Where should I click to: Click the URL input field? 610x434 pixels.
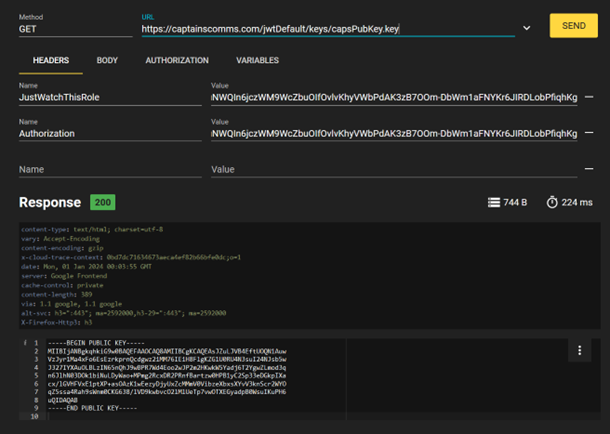[320, 30]
